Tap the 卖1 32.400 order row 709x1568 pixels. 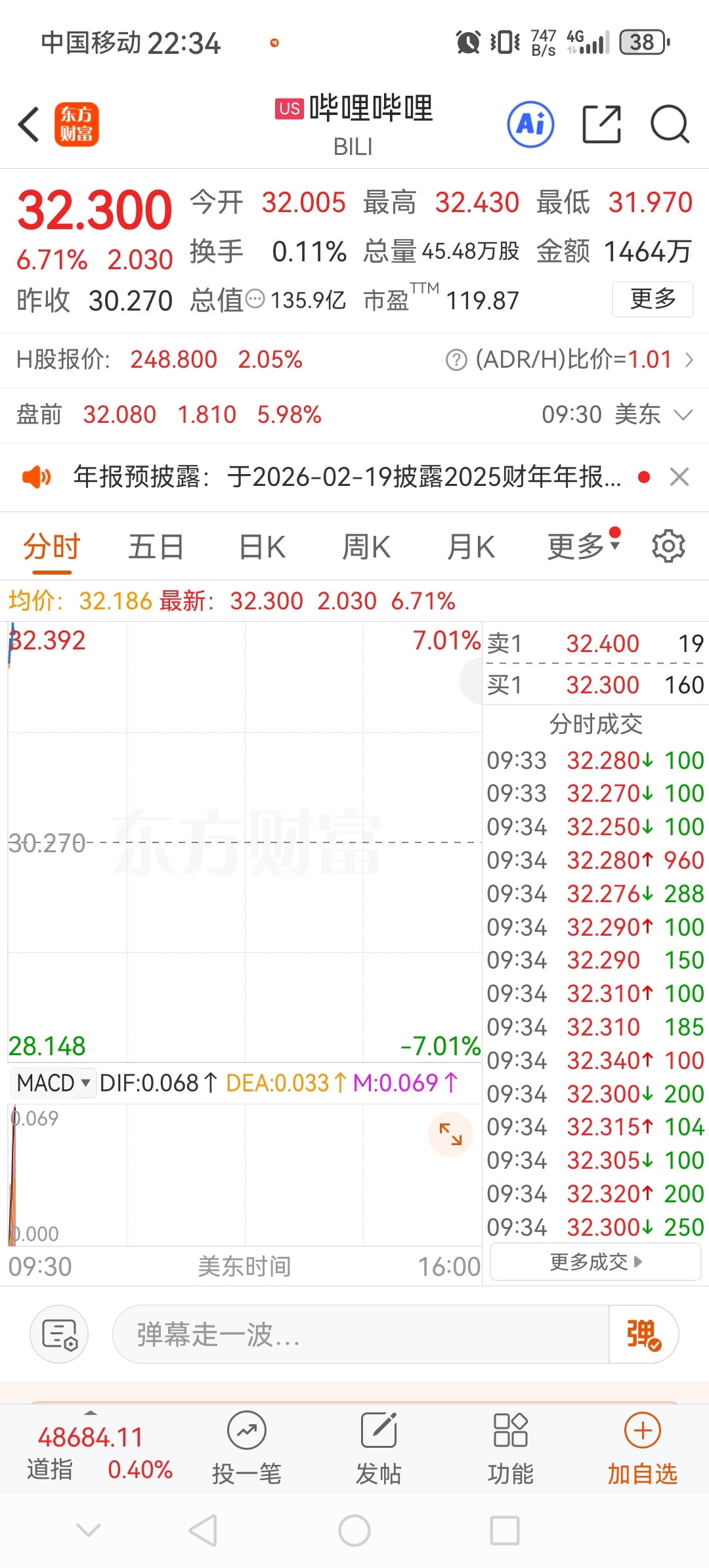point(595,643)
